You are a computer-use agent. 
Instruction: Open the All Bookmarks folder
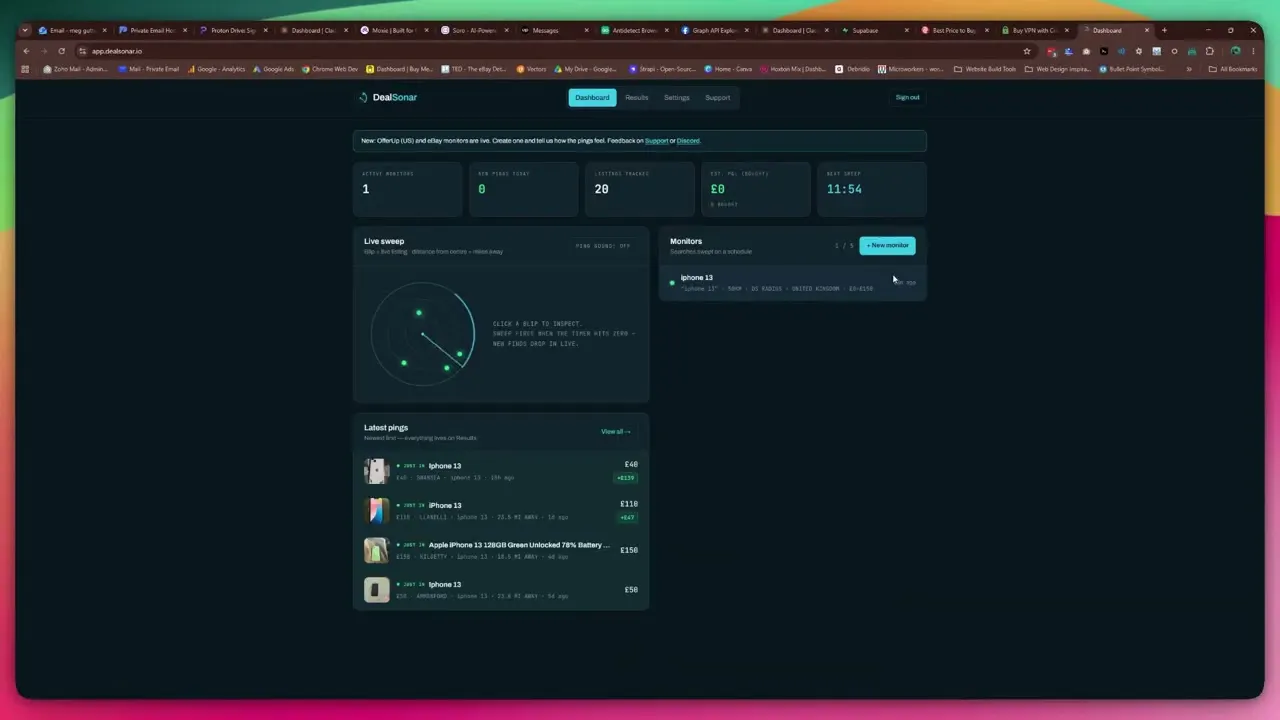click(1233, 69)
